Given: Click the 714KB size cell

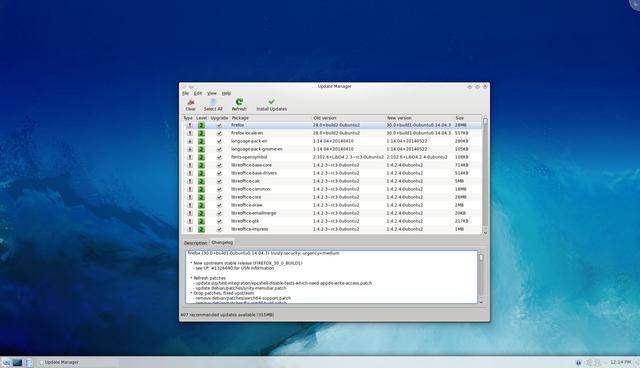Looking at the screenshot, I should [x=462, y=165].
